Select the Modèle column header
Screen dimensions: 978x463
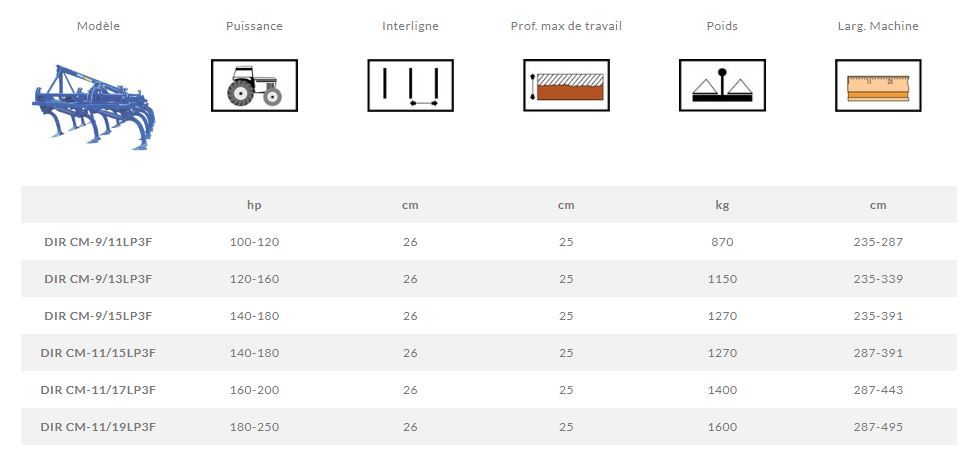[98, 26]
